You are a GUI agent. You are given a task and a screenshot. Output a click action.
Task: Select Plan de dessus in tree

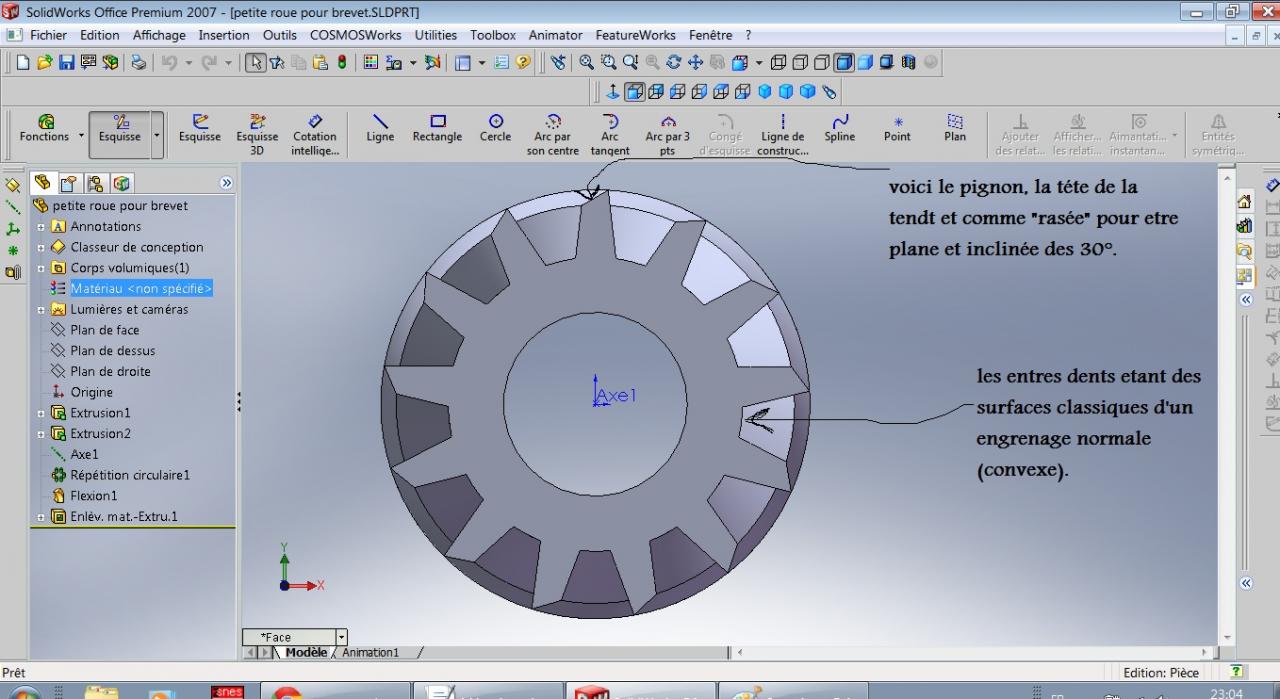(112, 351)
